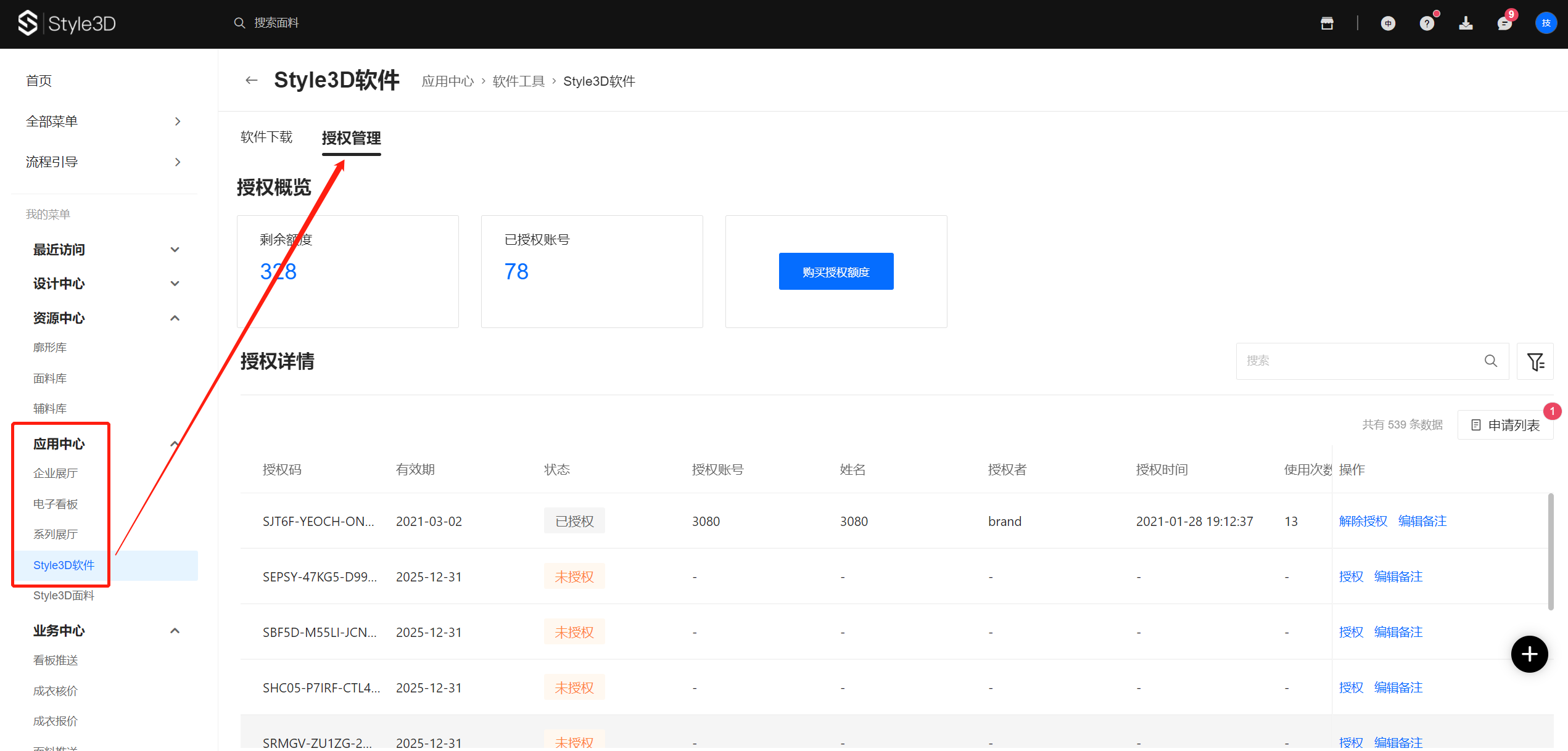Screen dimensions: 1568x751
Task: Click the table vertical scrollbar
Action: [x=1551, y=552]
